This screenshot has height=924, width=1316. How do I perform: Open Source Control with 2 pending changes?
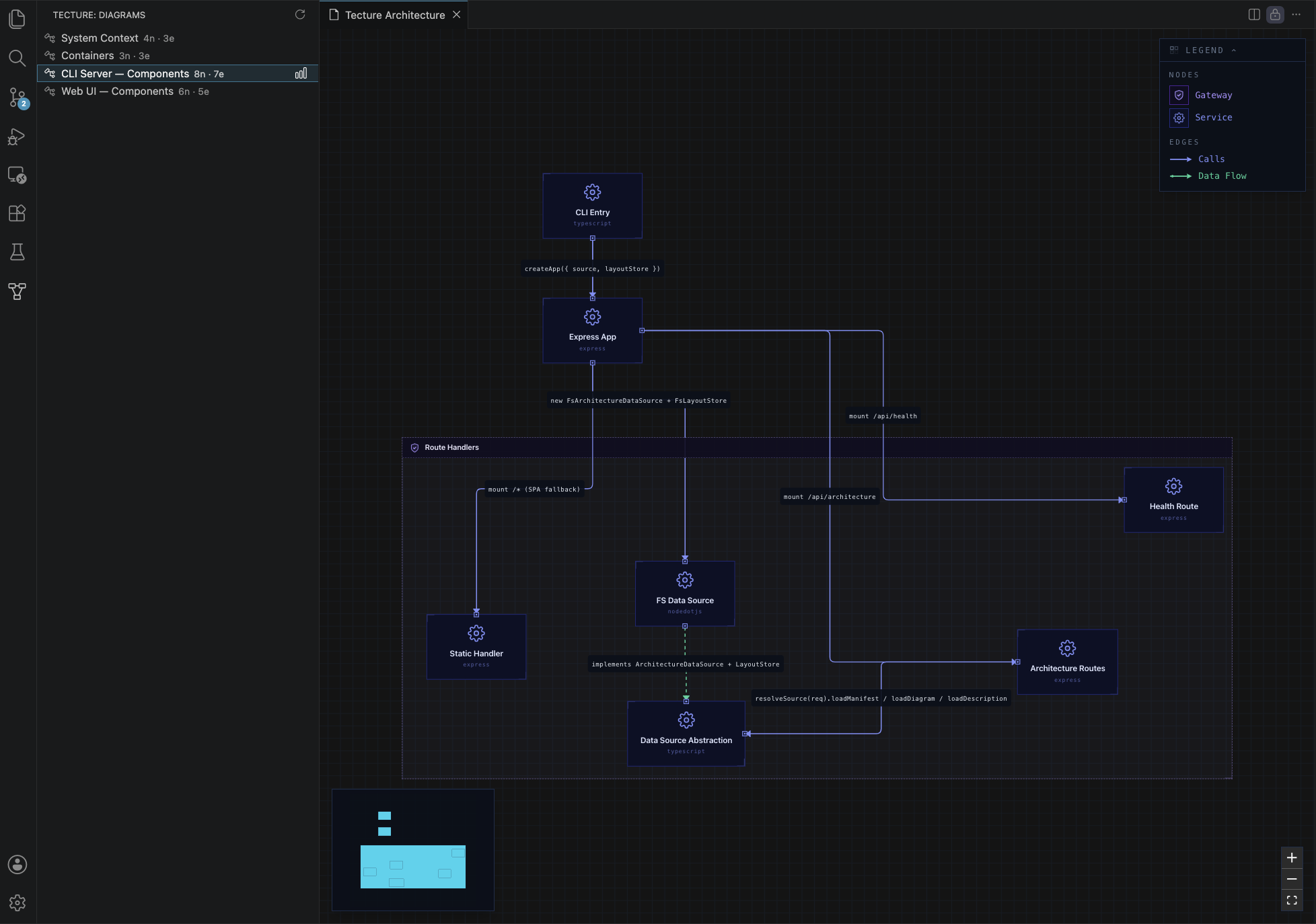click(17, 98)
